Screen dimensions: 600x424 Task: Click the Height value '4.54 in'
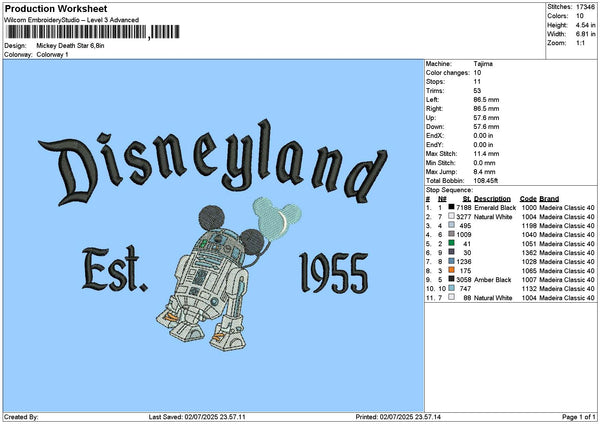[x=585, y=25]
